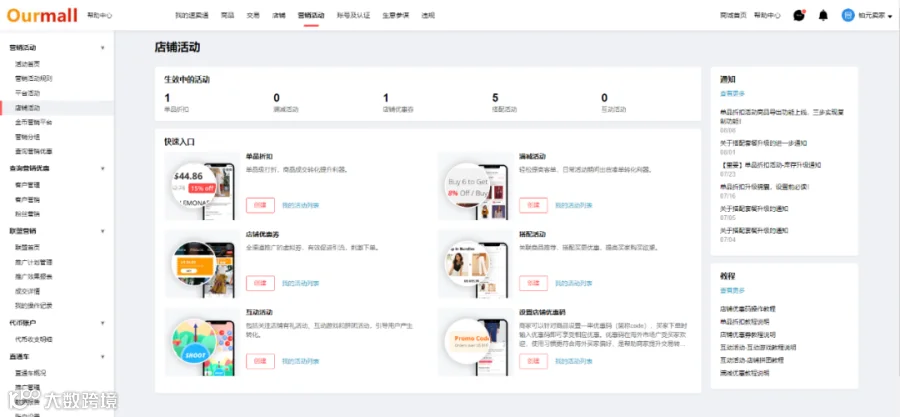Click the notification bell icon

pyautogui.click(x=823, y=15)
